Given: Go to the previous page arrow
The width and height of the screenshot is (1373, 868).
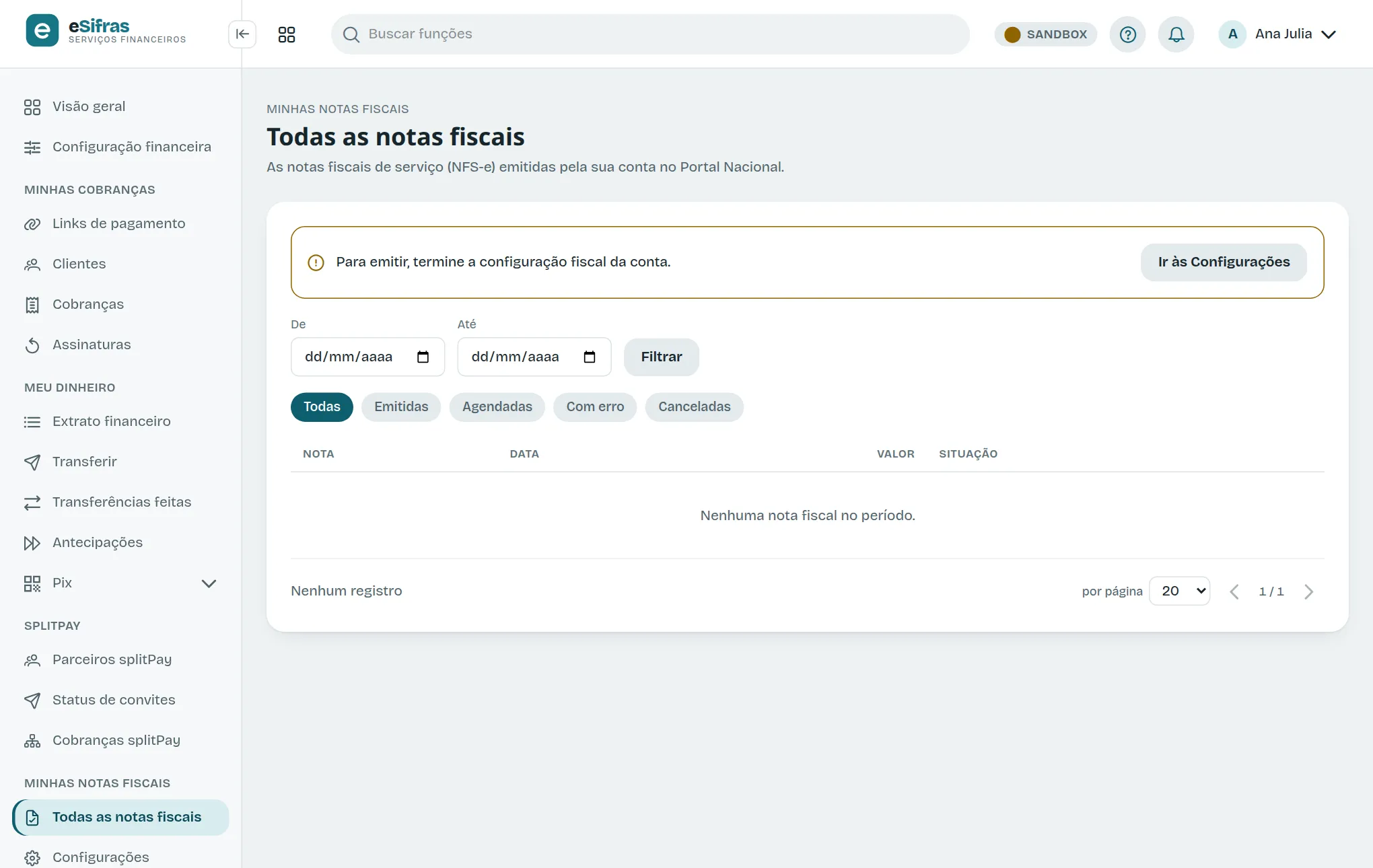Looking at the screenshot, I should point(1234,591).
